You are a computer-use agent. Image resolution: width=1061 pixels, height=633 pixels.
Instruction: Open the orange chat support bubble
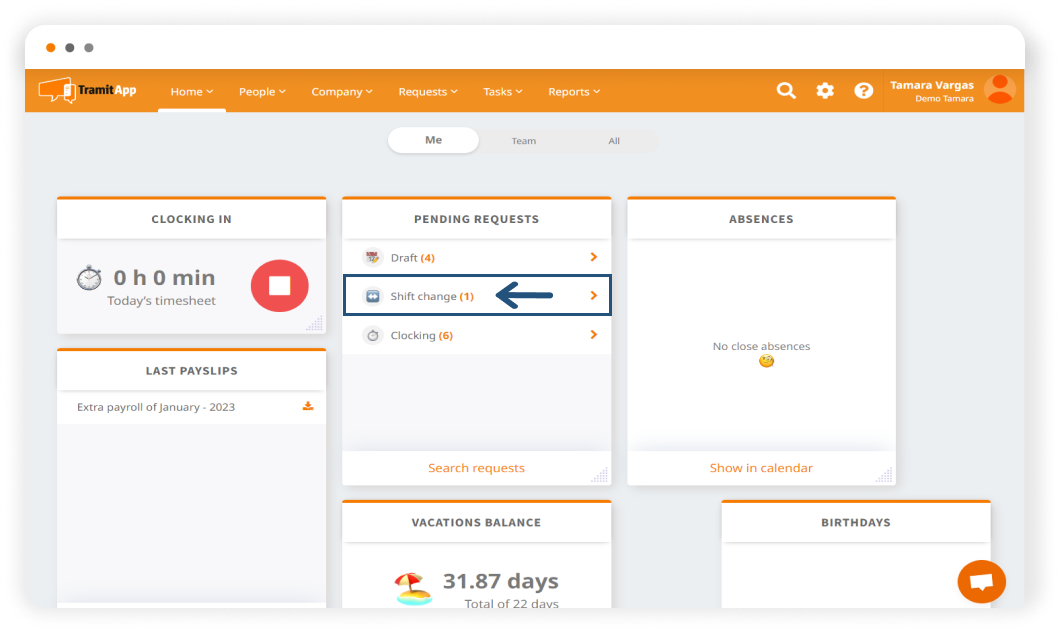pos(981,581)
